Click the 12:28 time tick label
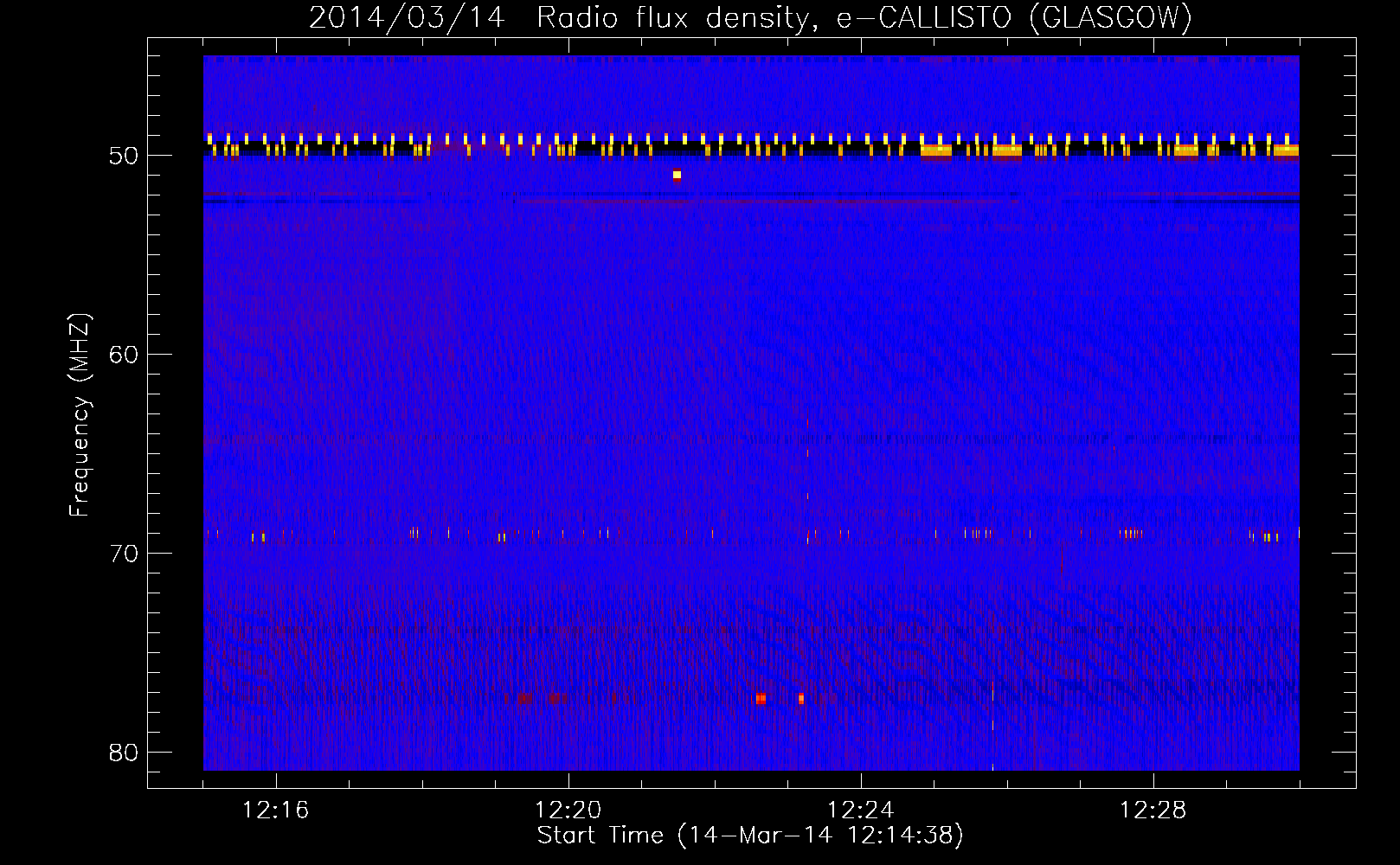 [1153, 811]
